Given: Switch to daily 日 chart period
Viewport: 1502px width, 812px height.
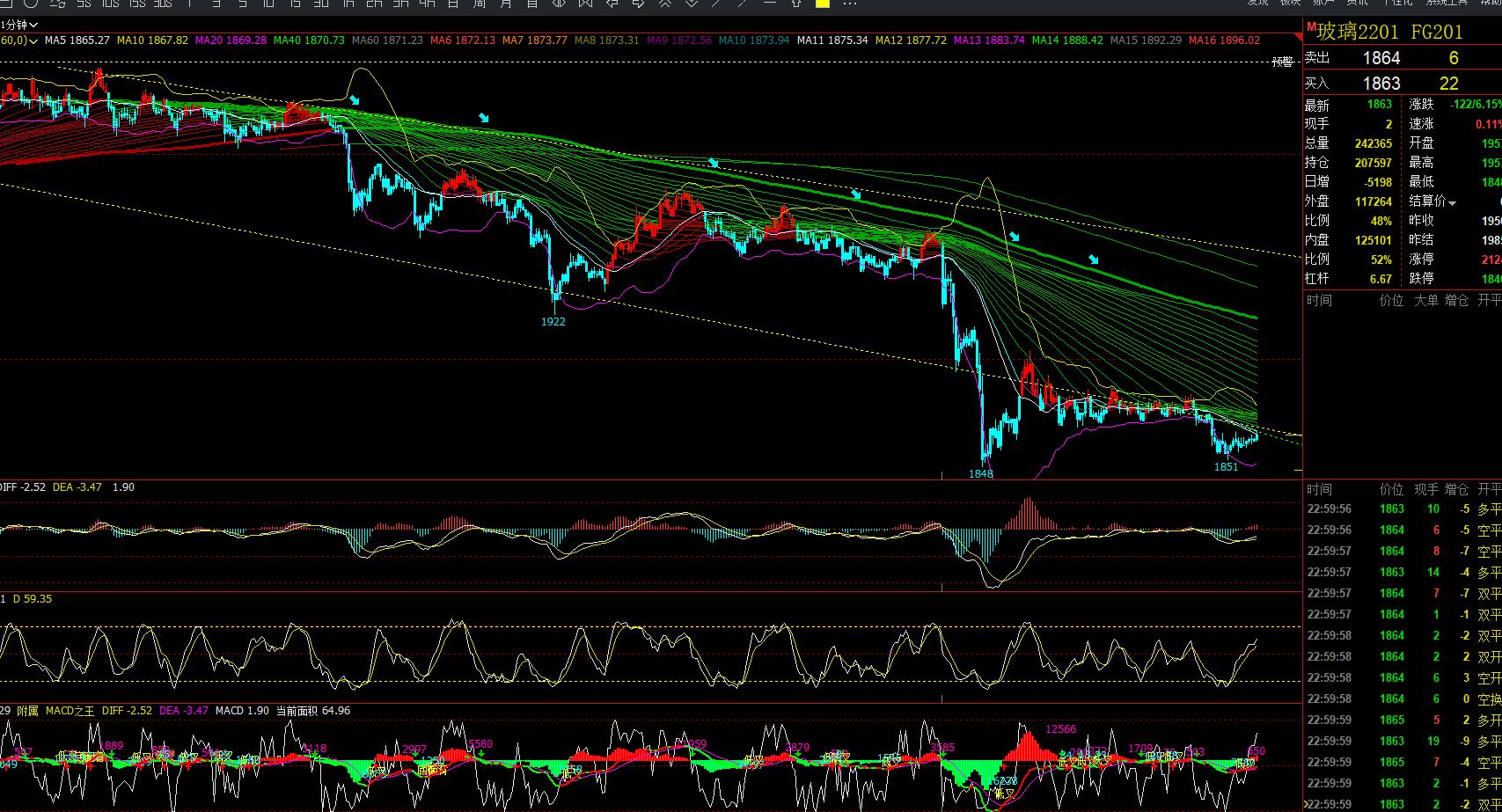Looking at the screenshot, I should click(x=453, y=4).
